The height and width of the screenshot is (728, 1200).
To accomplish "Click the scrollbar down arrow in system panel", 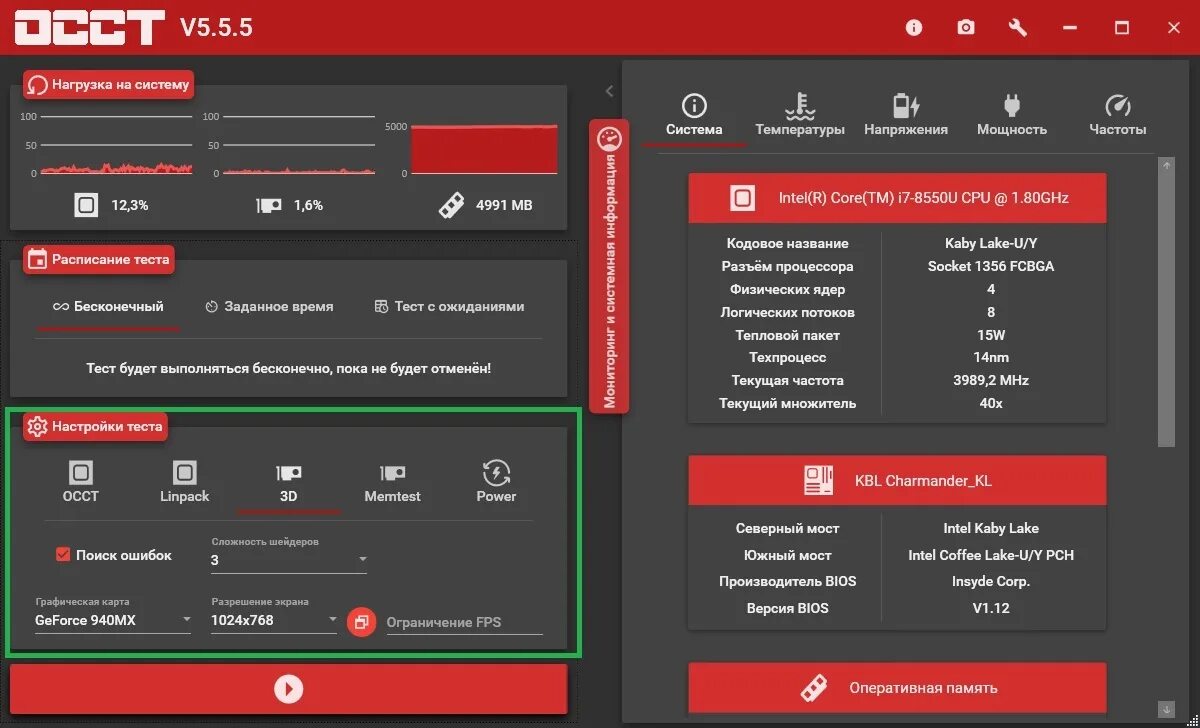I will (1167, 709).
